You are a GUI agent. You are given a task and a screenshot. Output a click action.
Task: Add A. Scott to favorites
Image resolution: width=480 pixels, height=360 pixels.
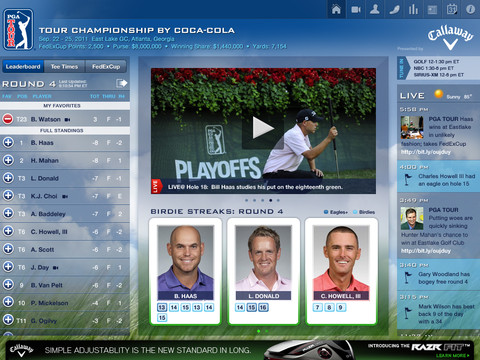(8, 249)
